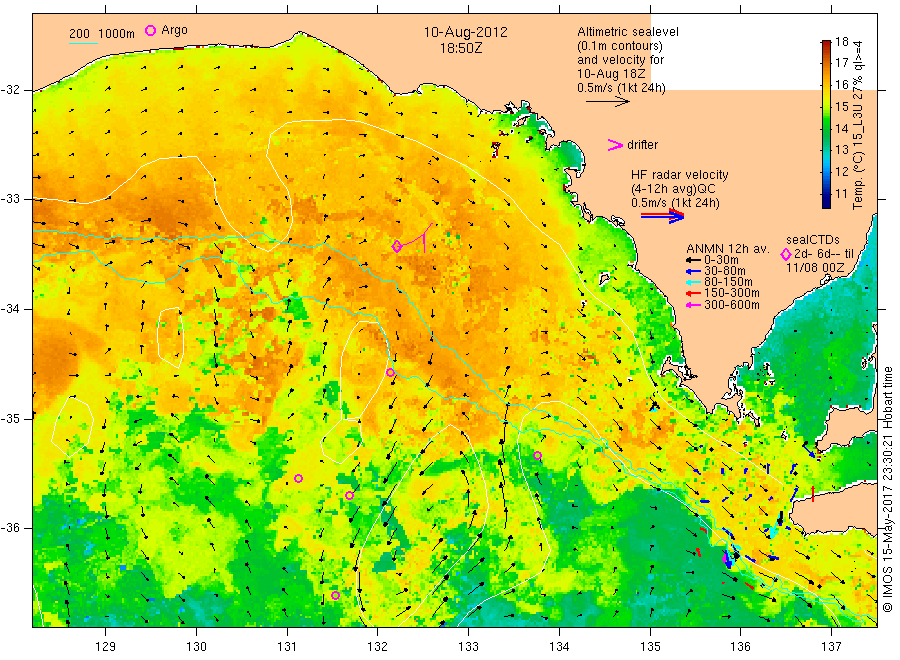Click the IMOS copyright timestamp text
The image size is (900, 660).
point(888,489)
